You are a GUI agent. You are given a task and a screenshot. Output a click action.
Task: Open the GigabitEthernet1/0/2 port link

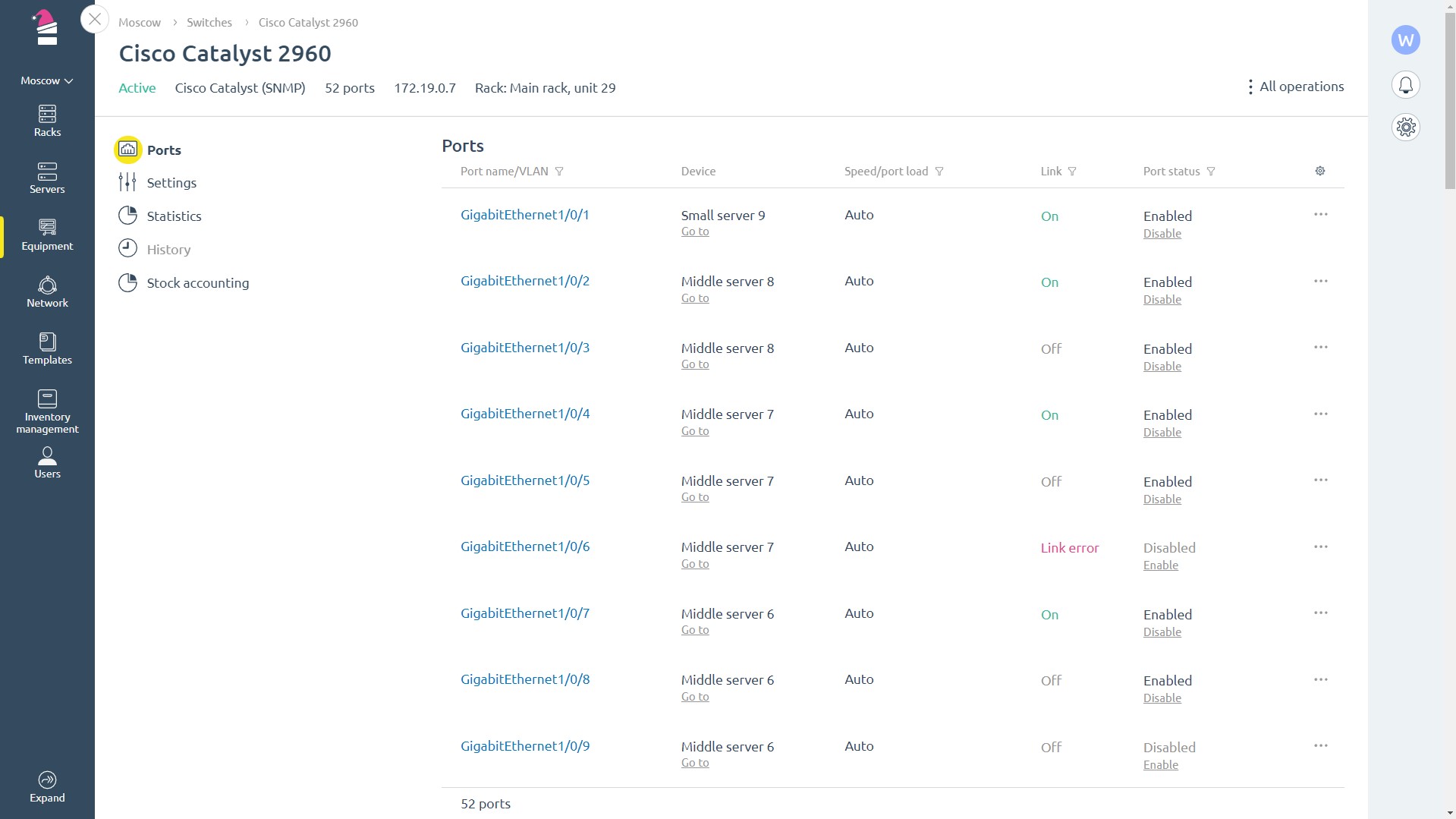(524, 281)
